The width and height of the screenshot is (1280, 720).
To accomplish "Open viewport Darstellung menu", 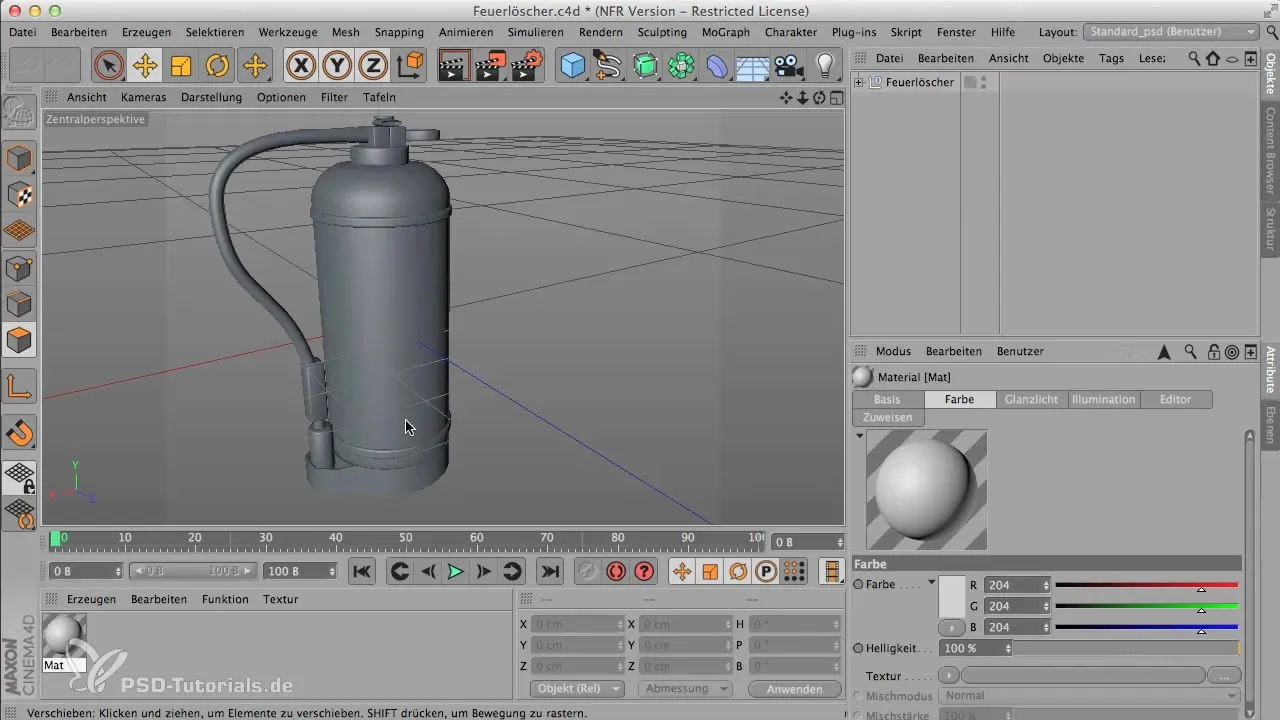I will point(211,97).
